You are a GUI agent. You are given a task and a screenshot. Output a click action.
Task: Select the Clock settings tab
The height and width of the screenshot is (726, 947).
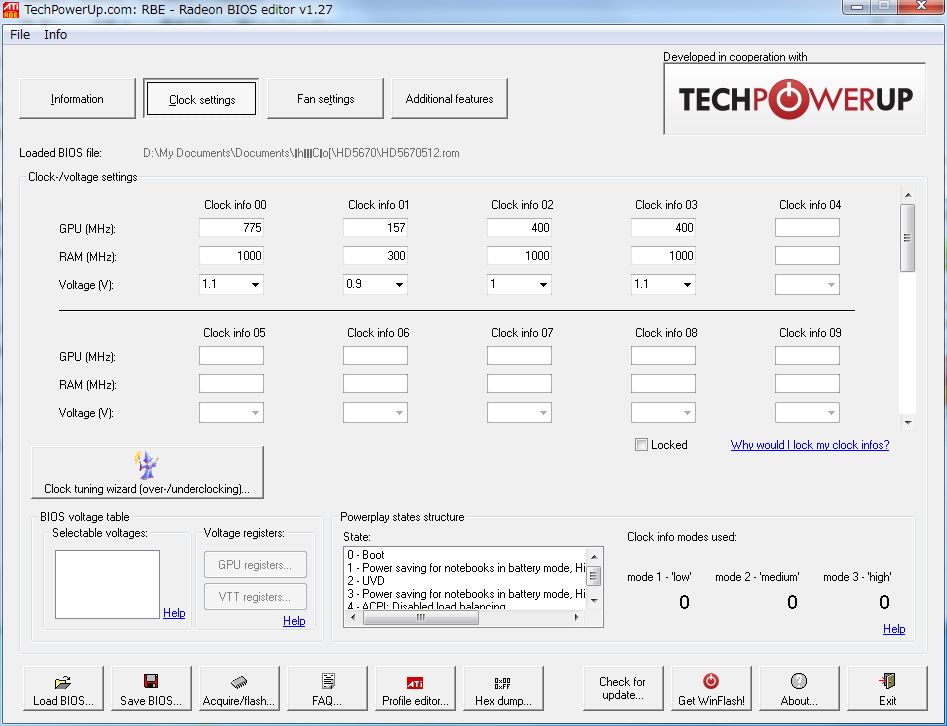[202, 99]
